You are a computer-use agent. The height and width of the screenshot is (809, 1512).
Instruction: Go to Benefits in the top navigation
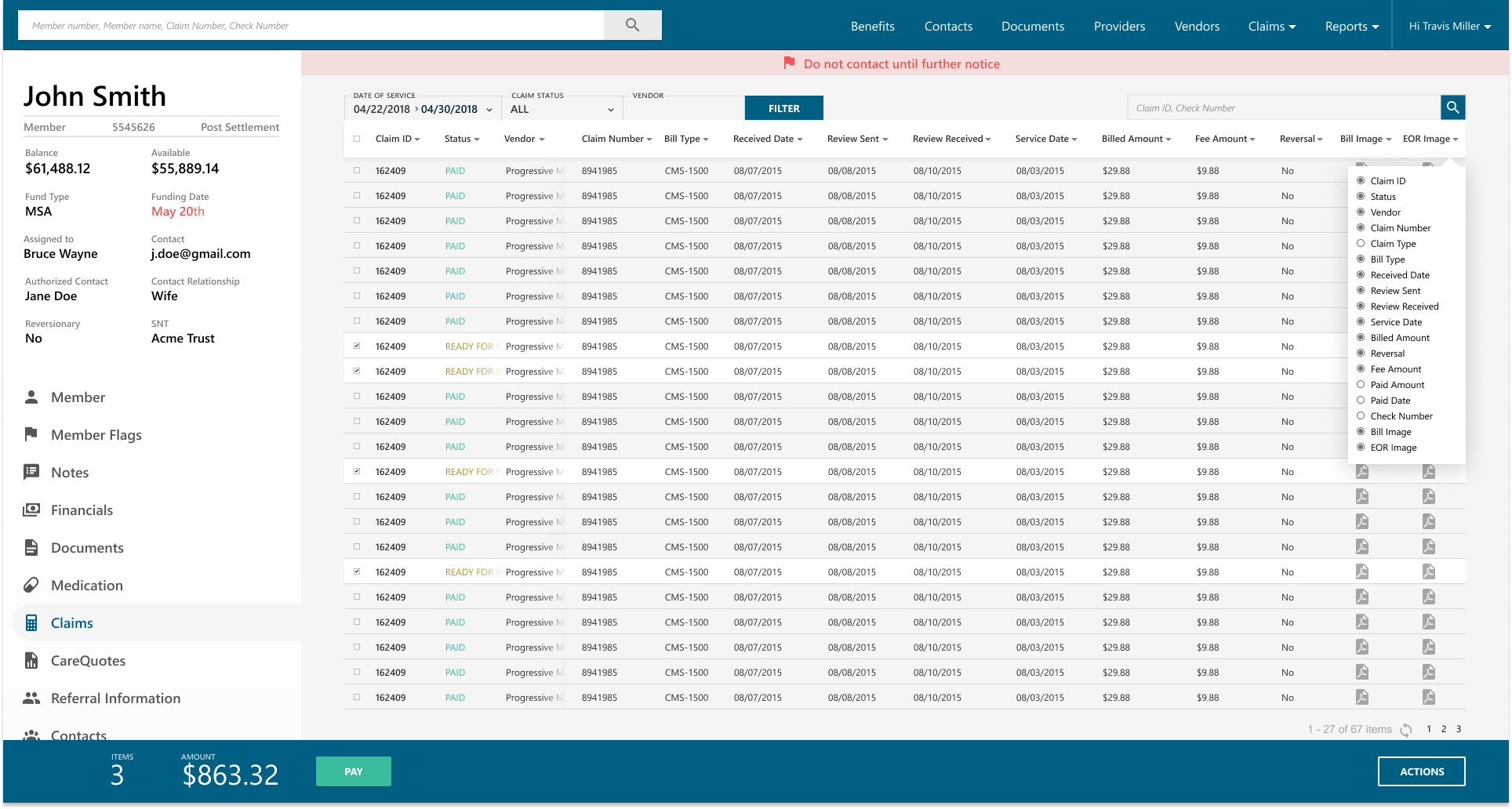[873, 26]
